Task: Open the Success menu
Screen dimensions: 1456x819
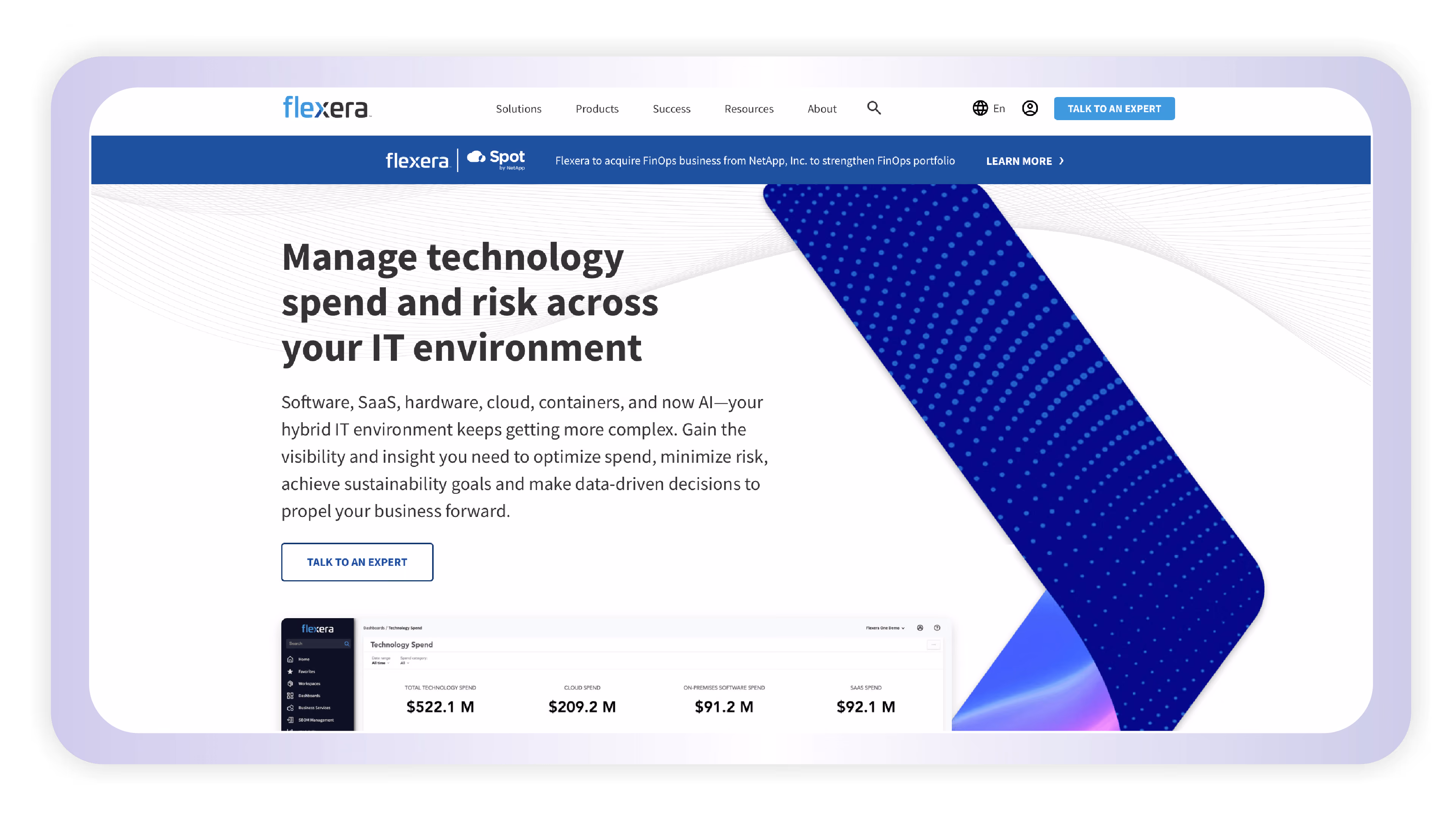Action: tap(671, 108)
